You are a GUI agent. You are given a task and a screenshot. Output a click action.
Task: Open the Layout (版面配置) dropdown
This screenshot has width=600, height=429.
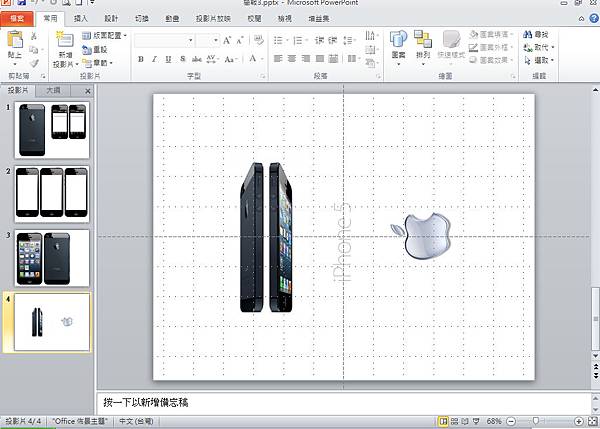coord(104,36)
